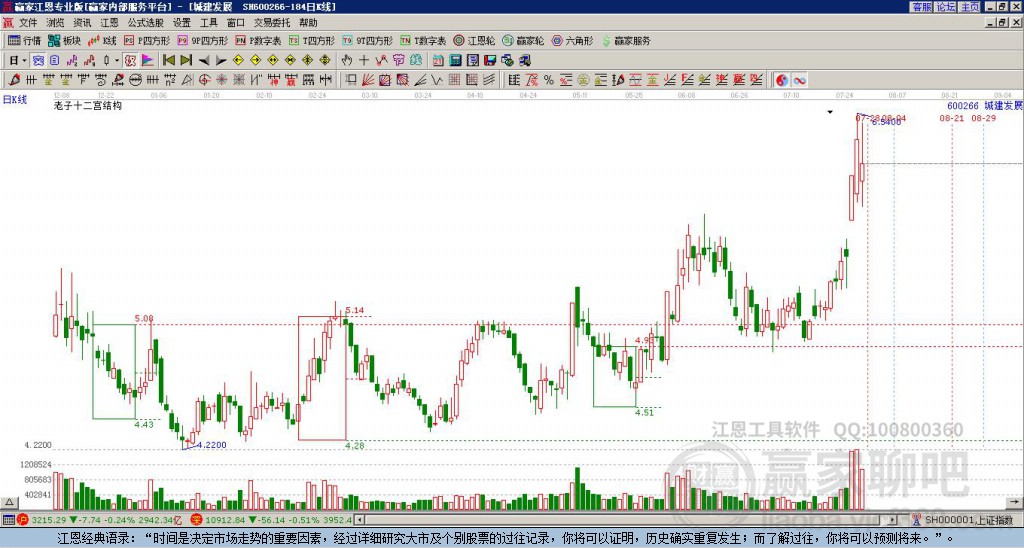
Task: Click the black left-pointing arrow icon
Action: point(204,61)
